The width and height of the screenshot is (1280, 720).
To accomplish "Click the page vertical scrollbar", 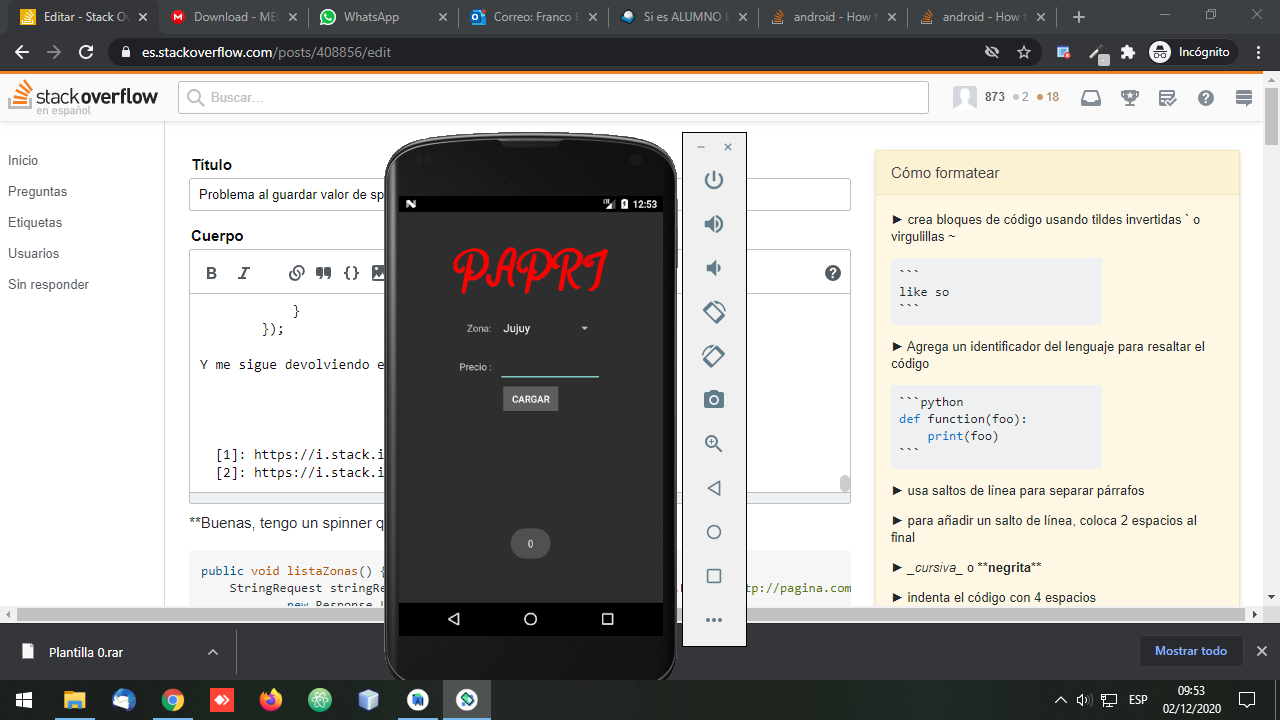I will click(1271, 115).
